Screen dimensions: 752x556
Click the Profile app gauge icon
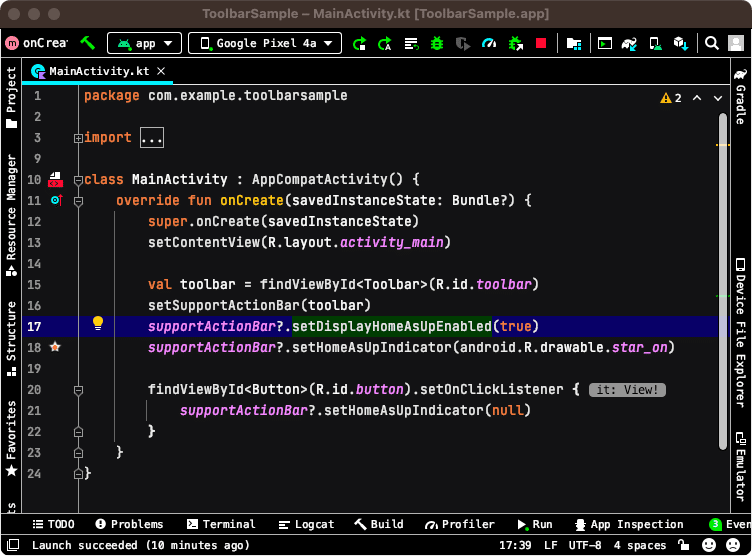489,44
